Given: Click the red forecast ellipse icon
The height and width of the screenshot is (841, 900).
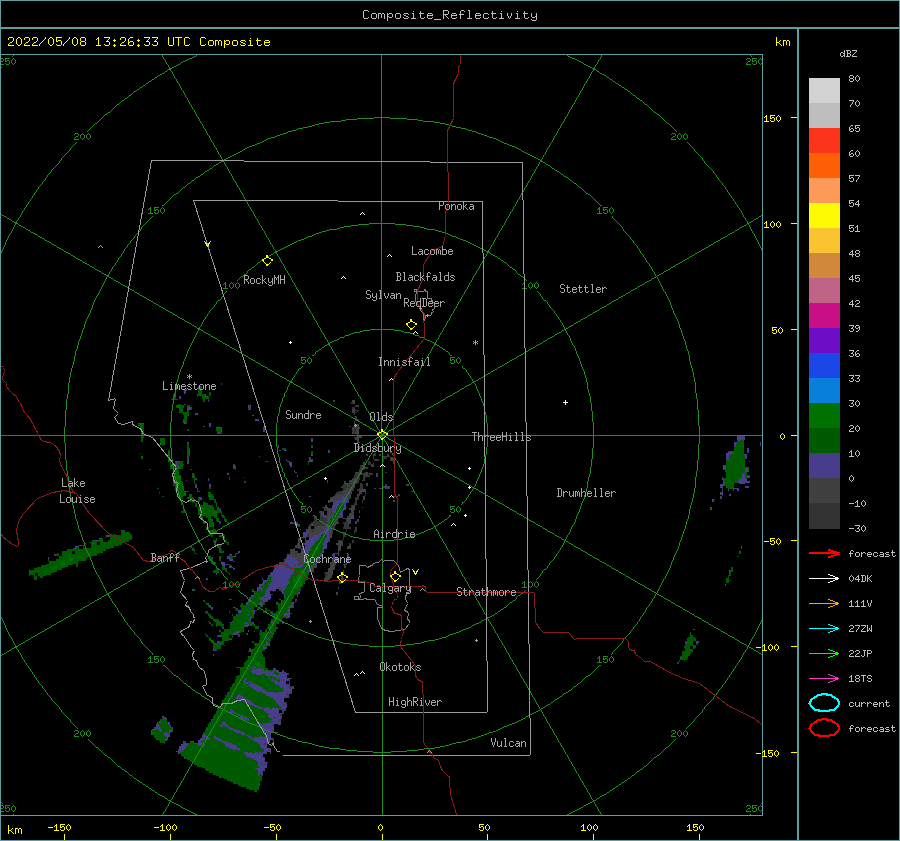Looking at the screenshot, I should coord(824,728).
